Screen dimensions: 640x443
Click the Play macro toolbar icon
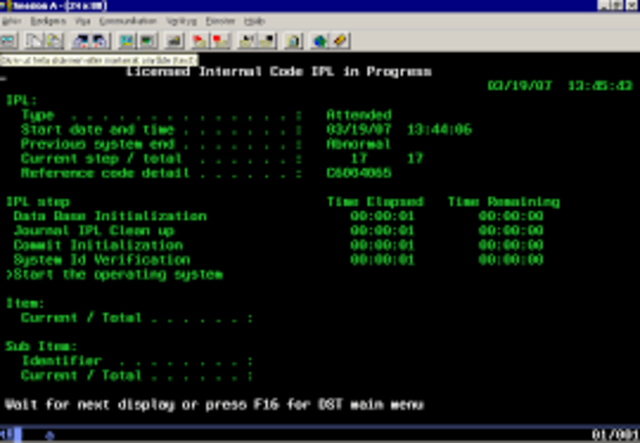247,41
